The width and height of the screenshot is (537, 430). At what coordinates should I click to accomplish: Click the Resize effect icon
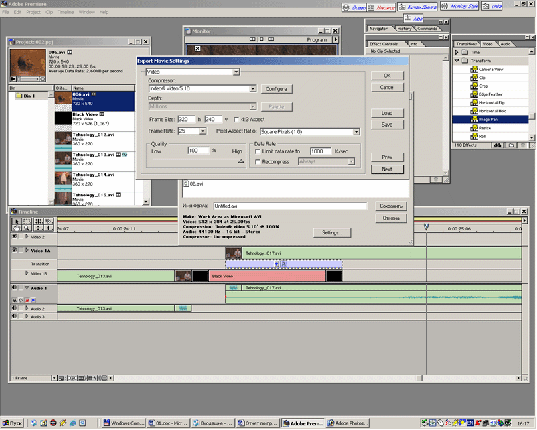click(474, 127)
